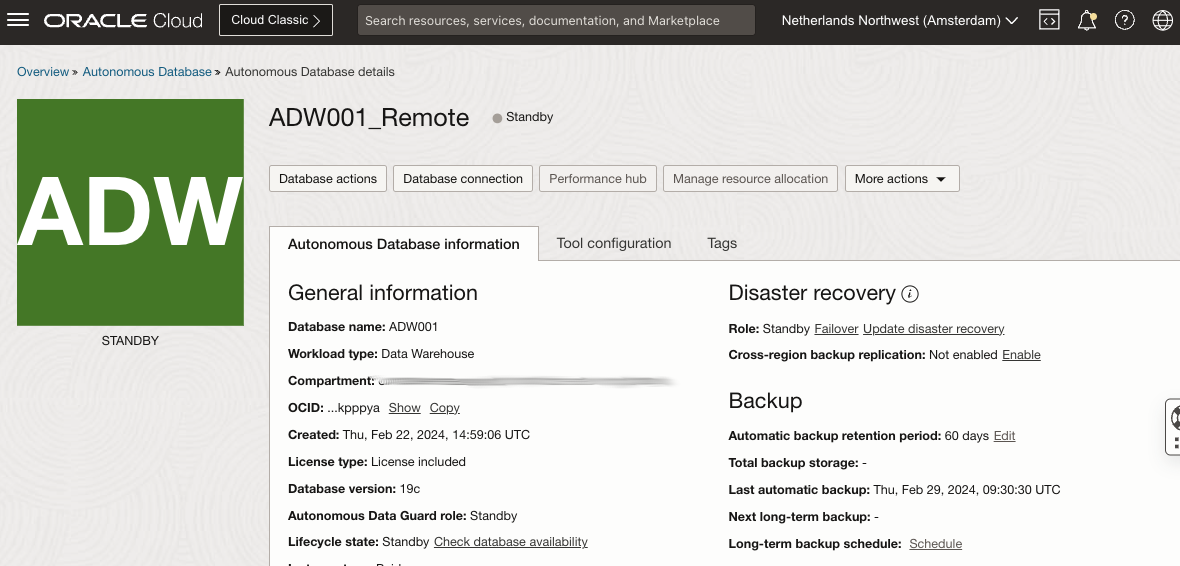Click the Disaster recovery info icon
Screen dimensions: 1180x566
910,294
